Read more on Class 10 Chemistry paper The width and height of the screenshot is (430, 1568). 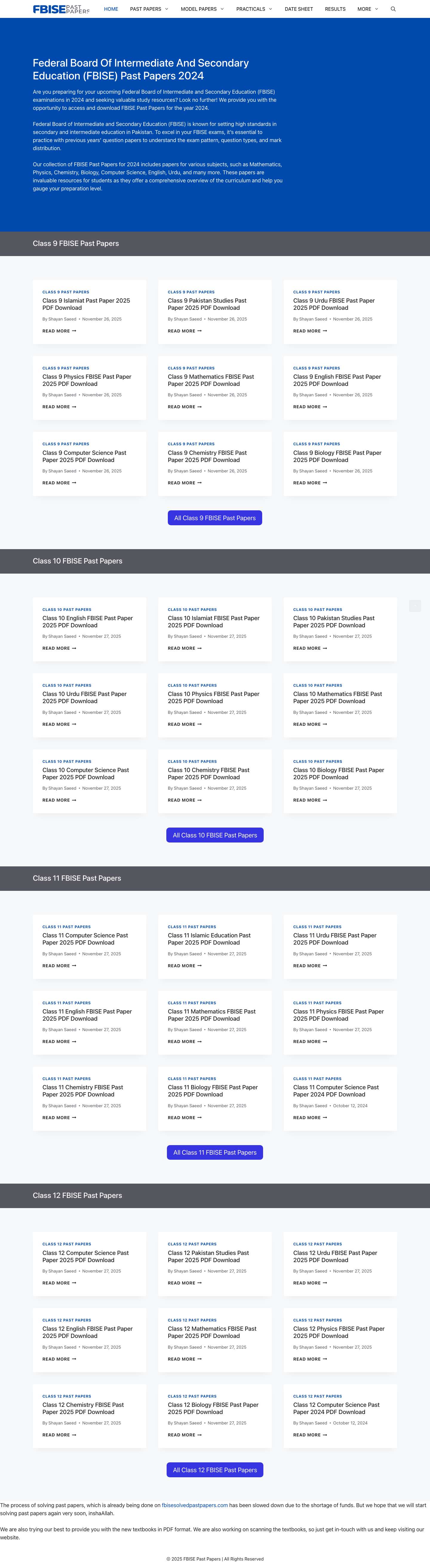[185, 800]
